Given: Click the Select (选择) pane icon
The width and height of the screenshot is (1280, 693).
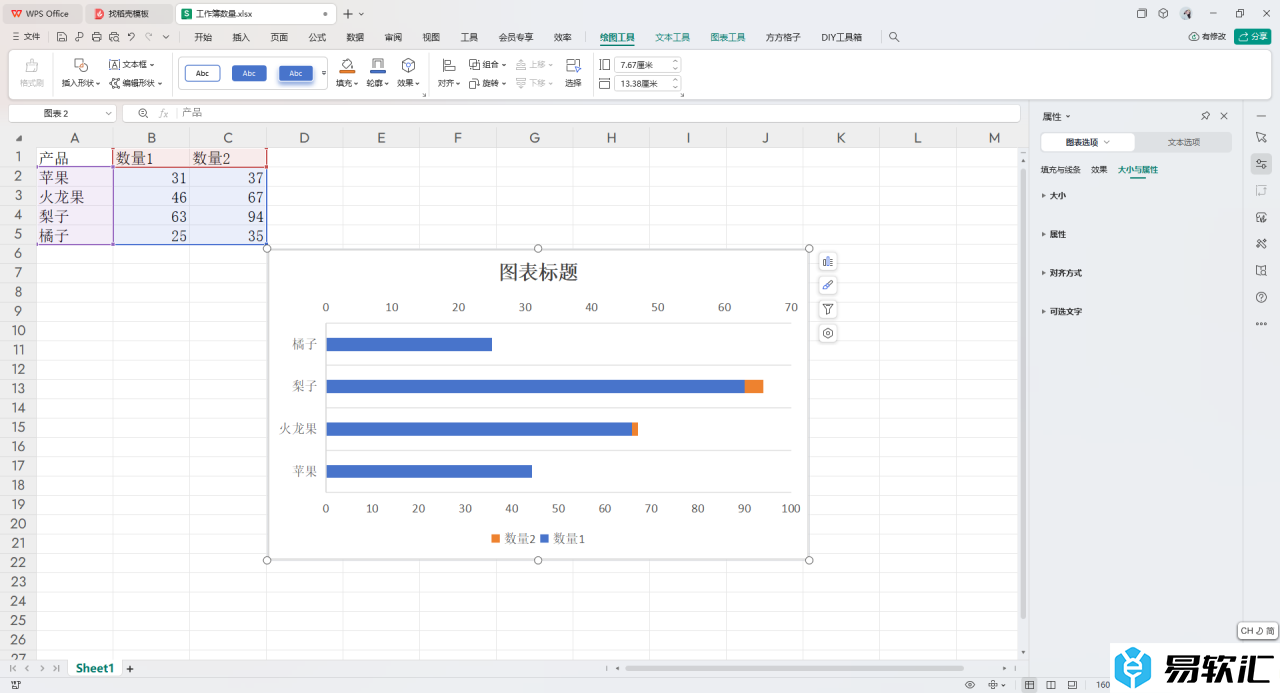Looking at the screenshot, I should pos(573,73).
